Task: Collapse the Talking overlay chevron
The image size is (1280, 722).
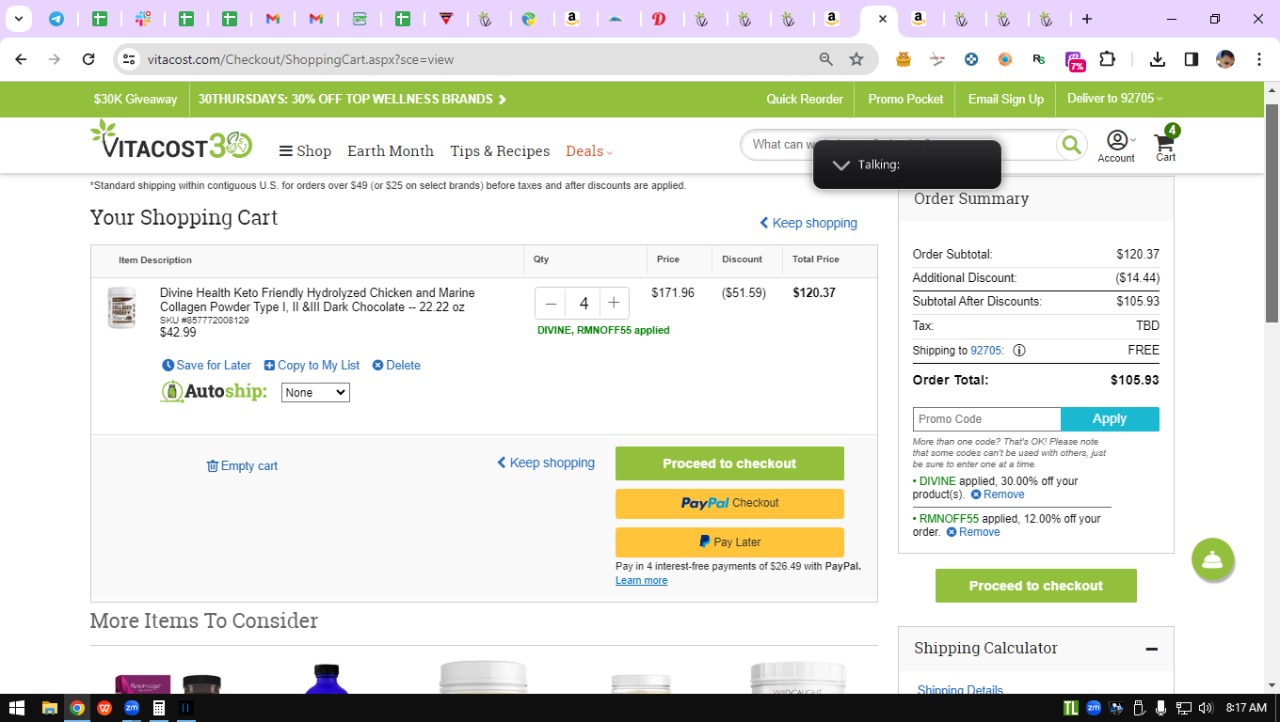Action: (x=841, y=165)
